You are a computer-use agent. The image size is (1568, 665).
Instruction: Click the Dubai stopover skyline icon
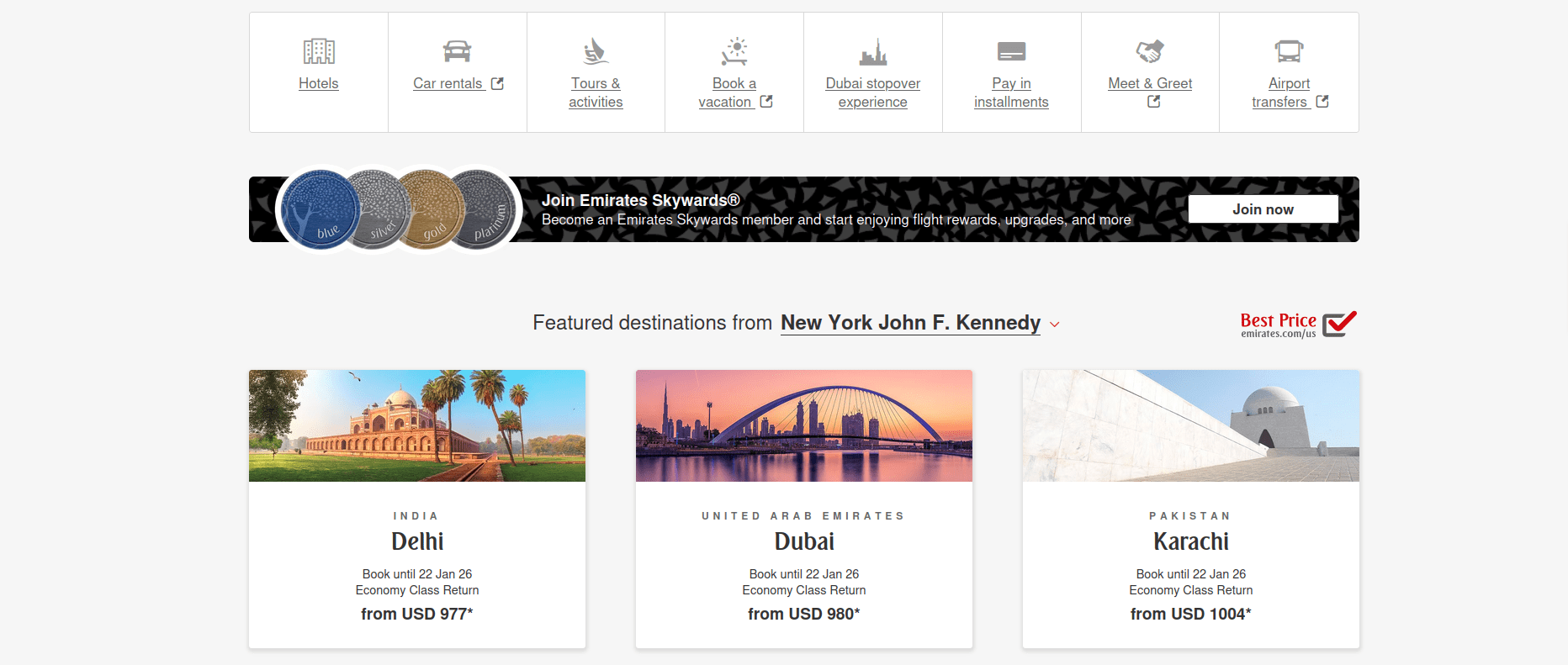[x=873, y=51]
